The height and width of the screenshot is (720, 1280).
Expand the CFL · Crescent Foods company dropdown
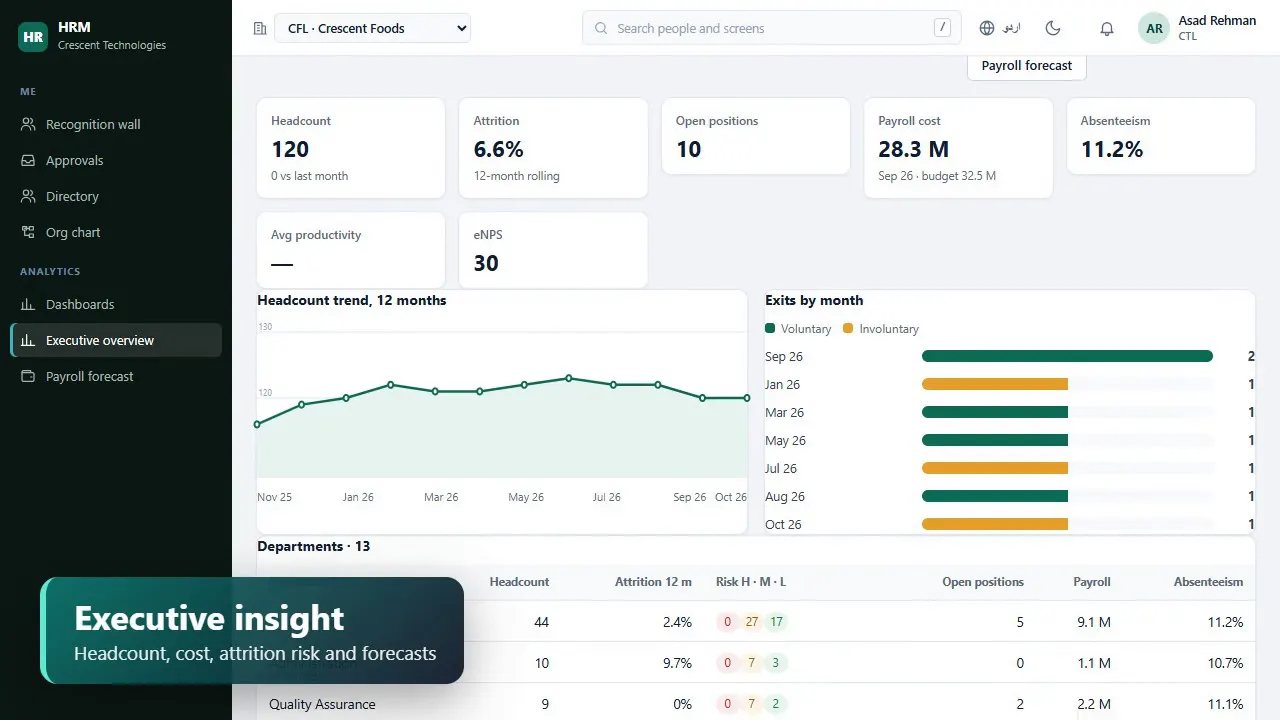(x=372, y=28)
